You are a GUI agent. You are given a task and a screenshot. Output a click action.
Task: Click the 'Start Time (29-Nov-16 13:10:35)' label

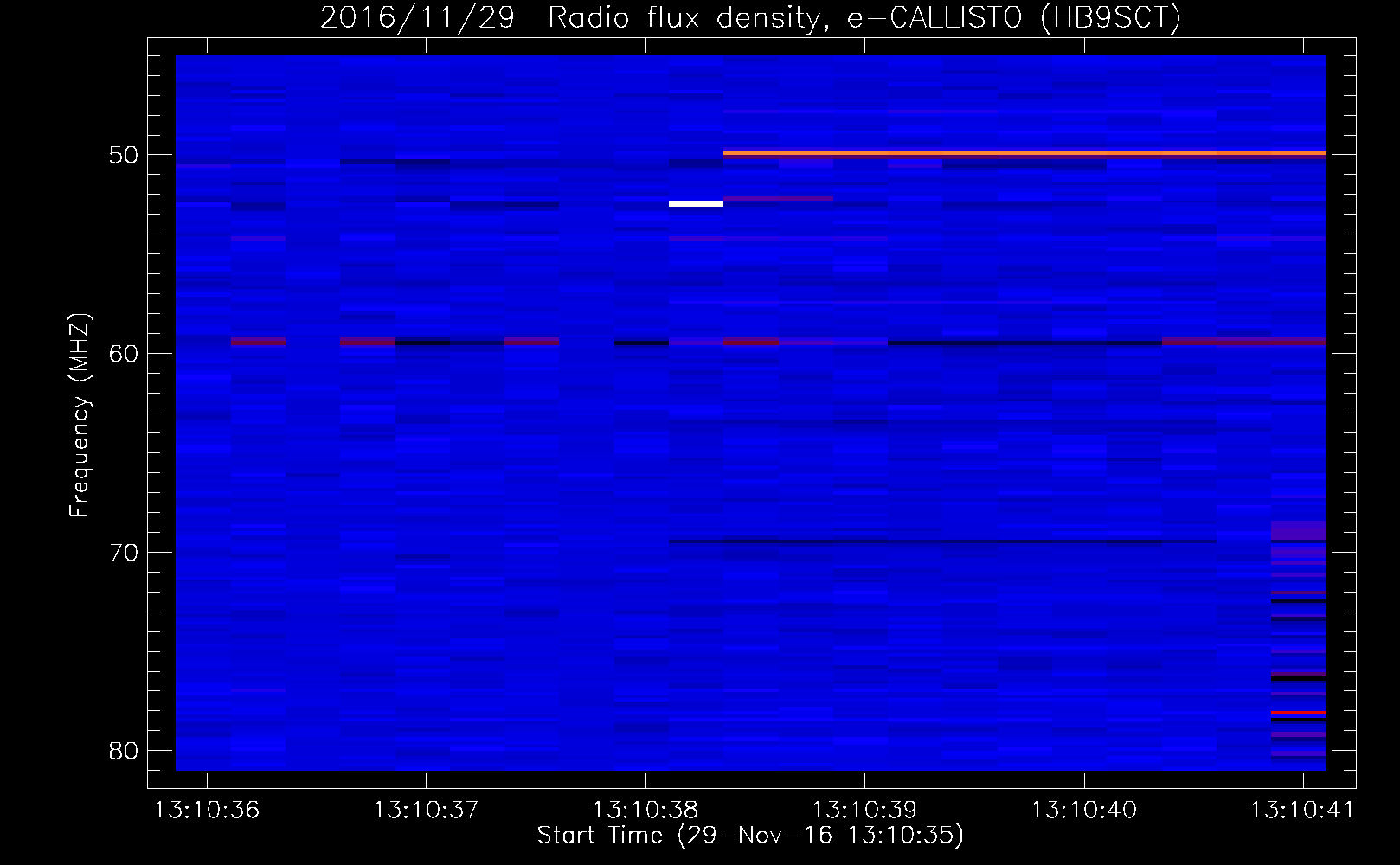750,836
